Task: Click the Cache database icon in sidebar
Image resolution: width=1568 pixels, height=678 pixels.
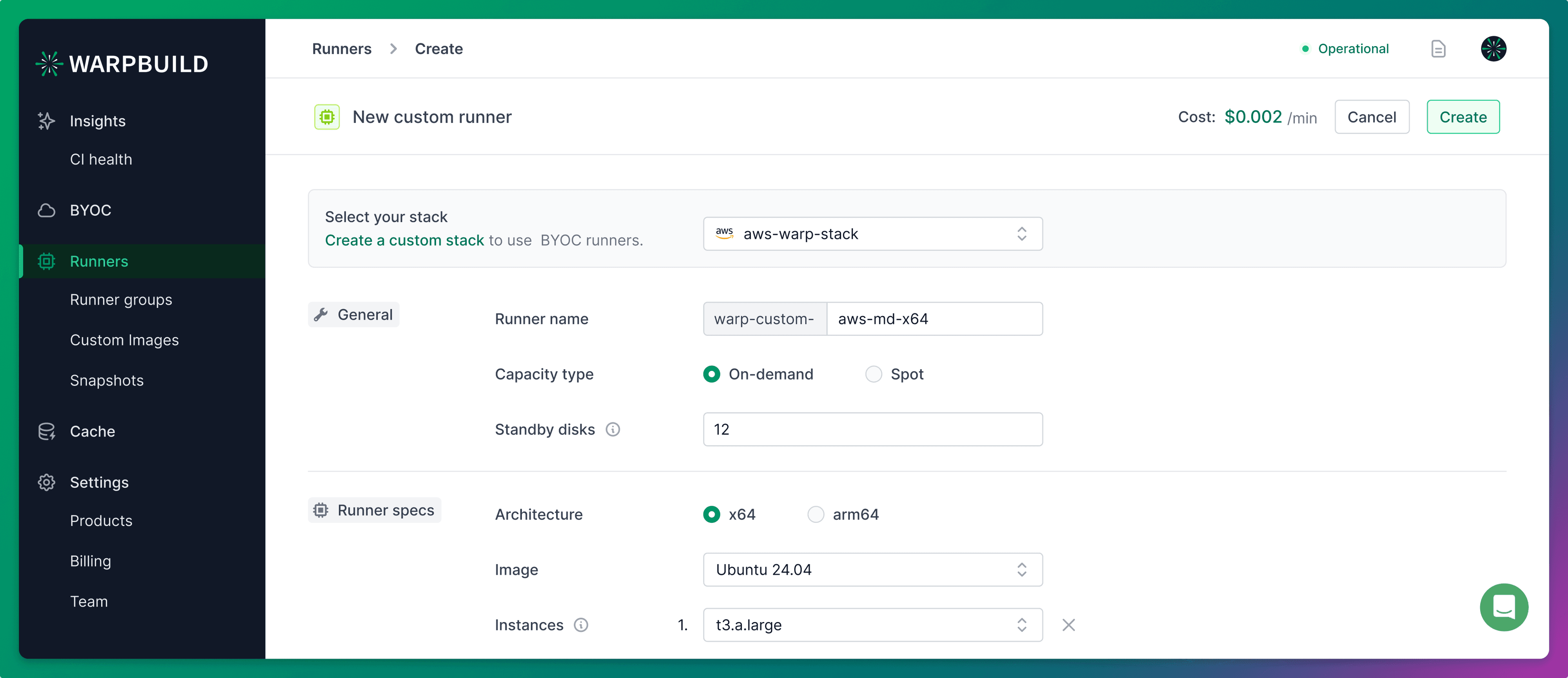Action: [46, 431]
